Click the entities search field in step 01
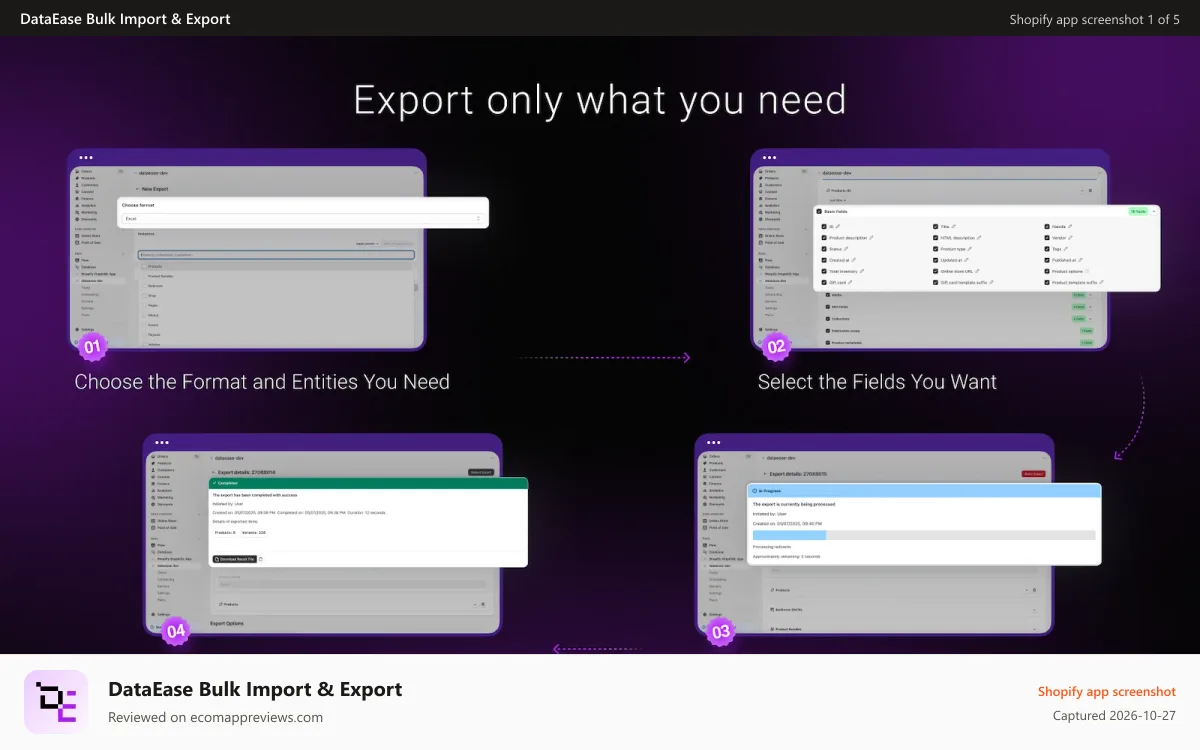 (x=277, y=255)
